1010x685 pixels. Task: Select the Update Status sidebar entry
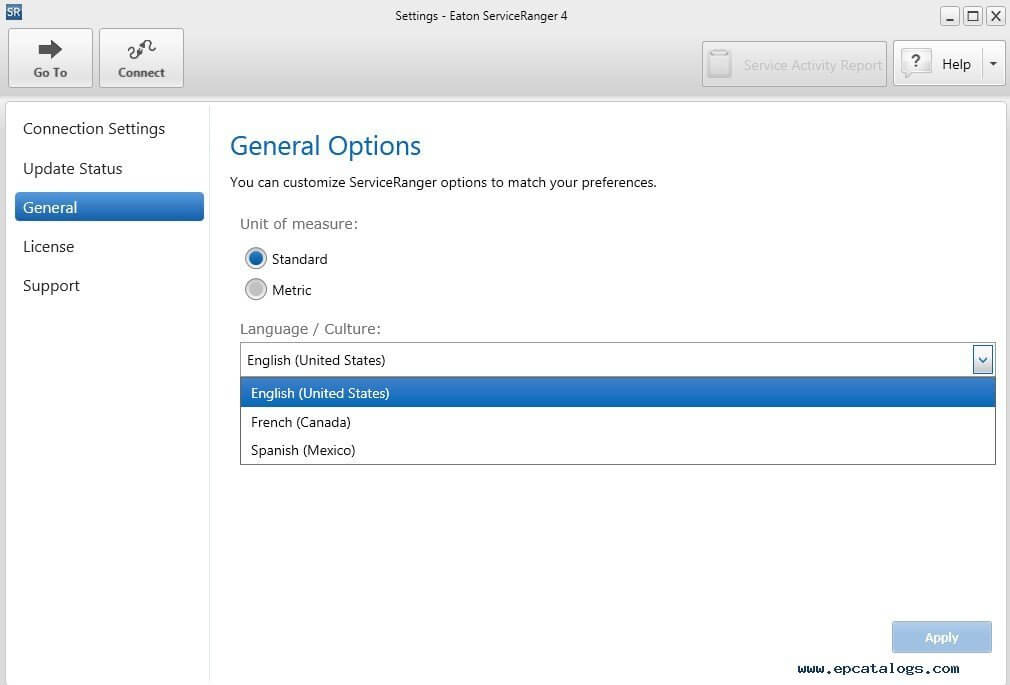click(72, 168)
